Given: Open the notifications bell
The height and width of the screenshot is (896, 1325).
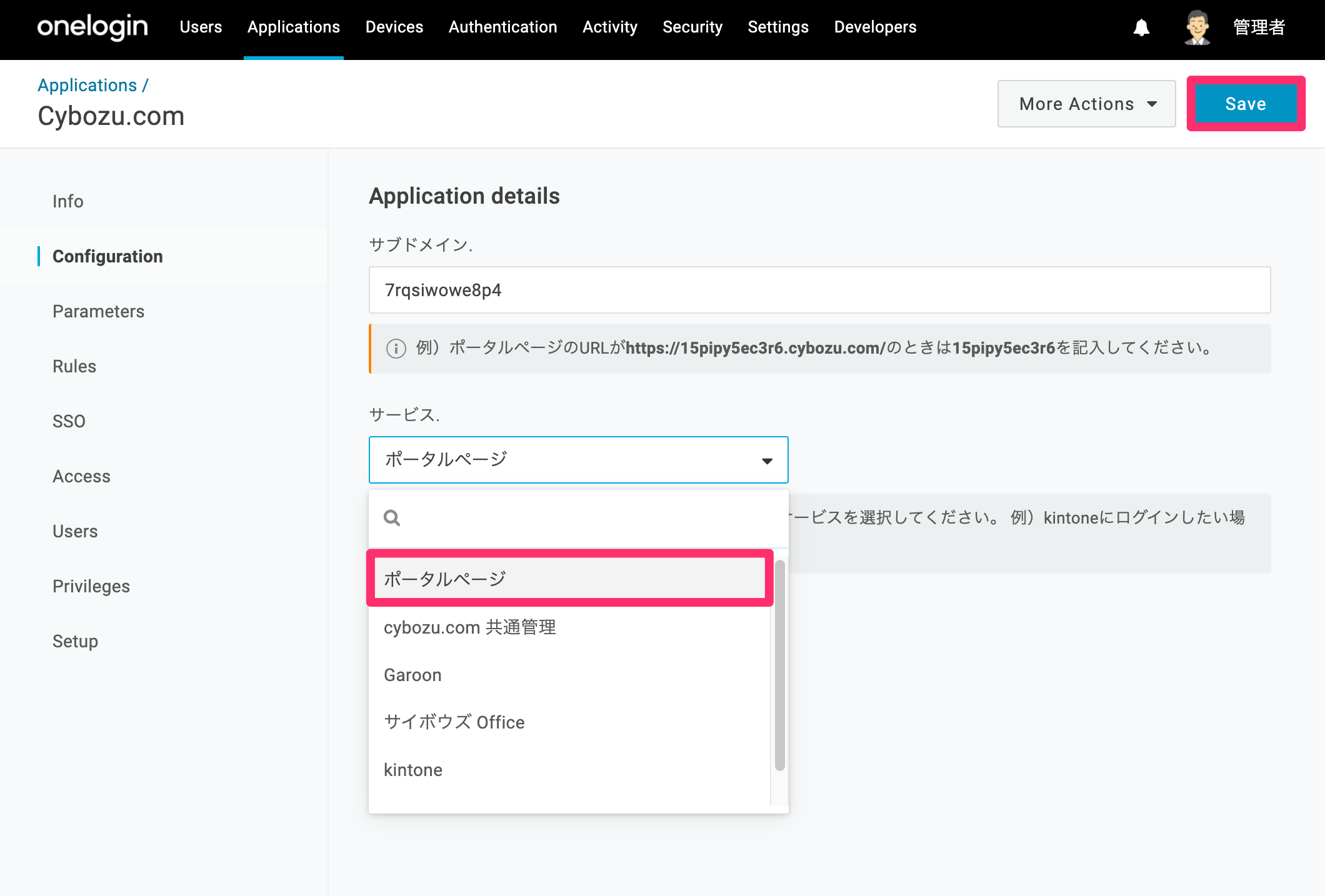Looking at the screenshot, I should 1141,27.
